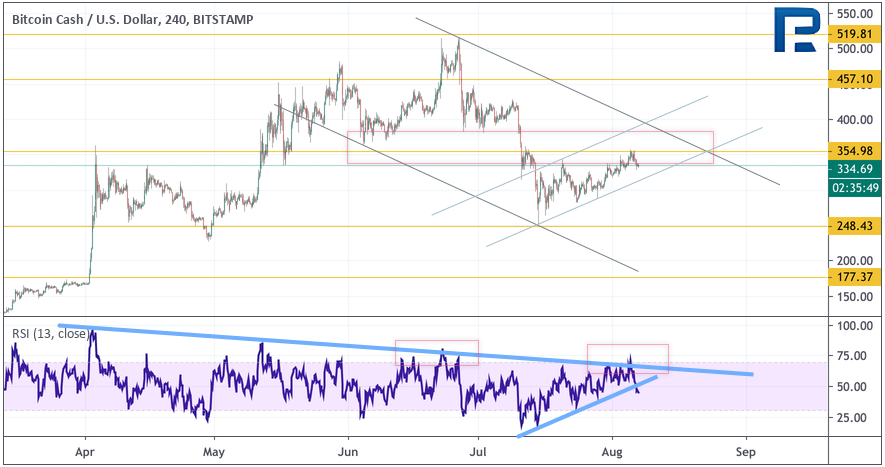Click the Jun label on time axis
This screenshot has width=885, height=467.
[x=348, y=452]
